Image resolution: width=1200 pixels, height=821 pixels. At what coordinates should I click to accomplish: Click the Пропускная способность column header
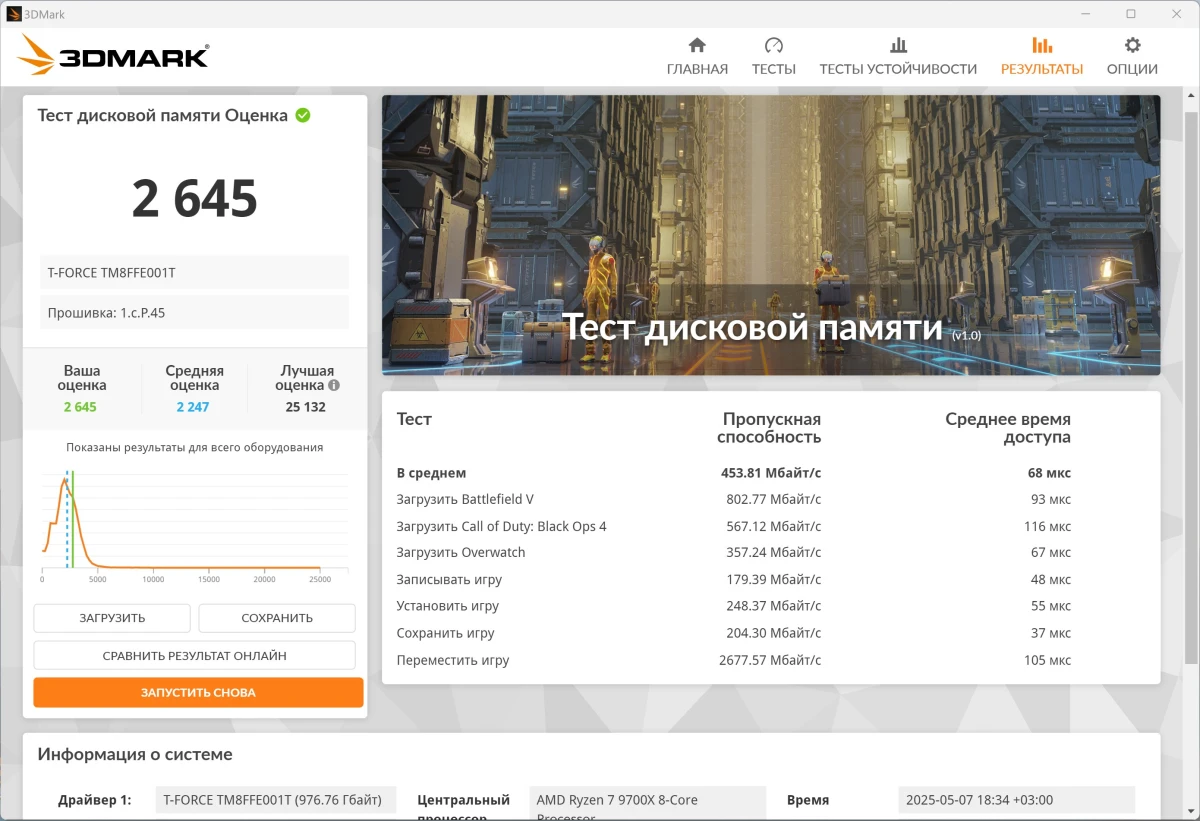pyautogui.click(x=769, y=428)
